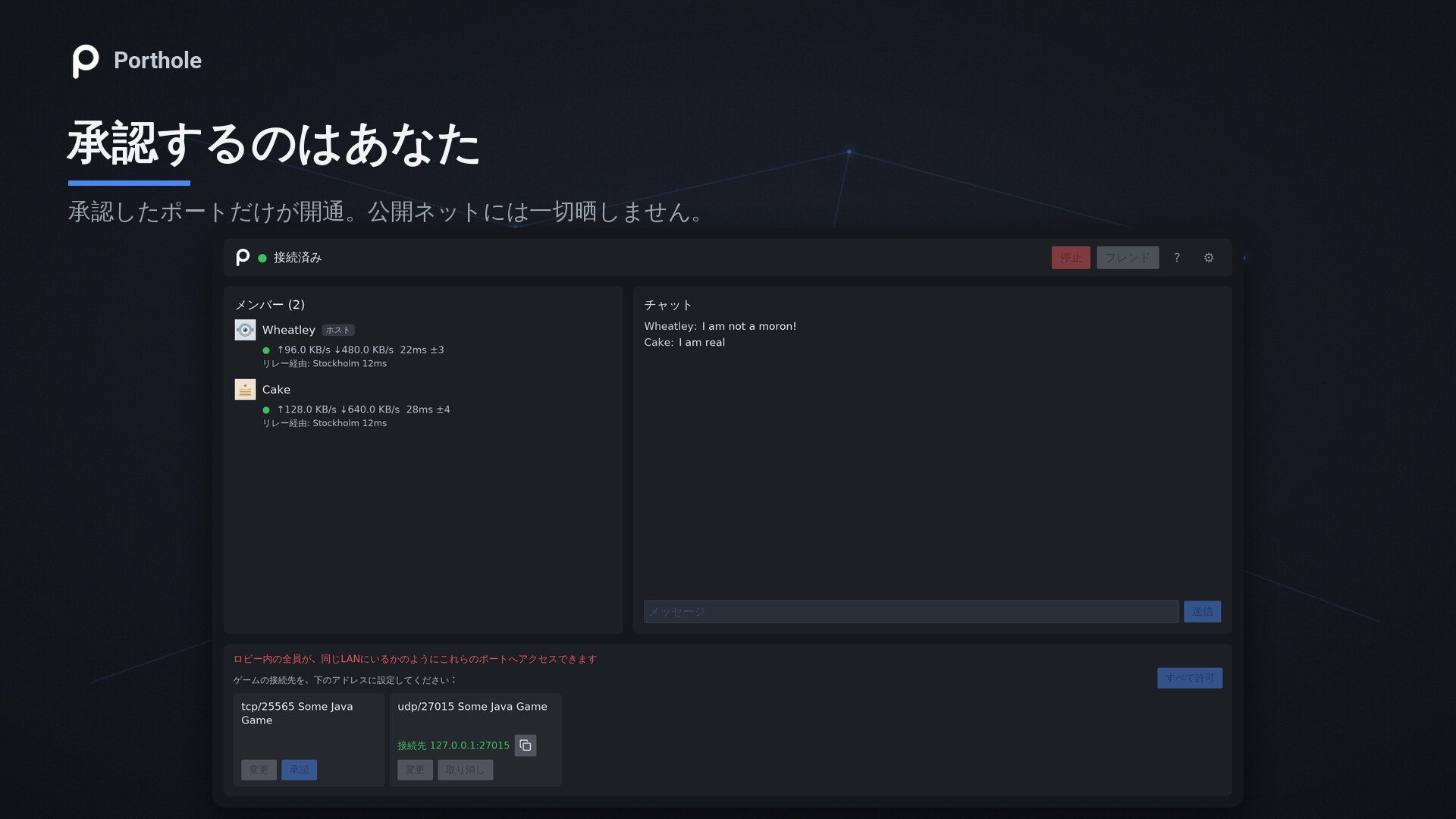Click the Porthole logo icon at top
Screen dimensions: 1456x819
click(86, 61)
